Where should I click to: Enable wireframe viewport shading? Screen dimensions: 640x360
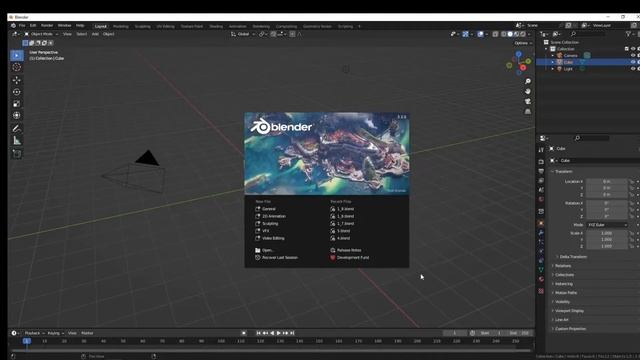[504, 34]
